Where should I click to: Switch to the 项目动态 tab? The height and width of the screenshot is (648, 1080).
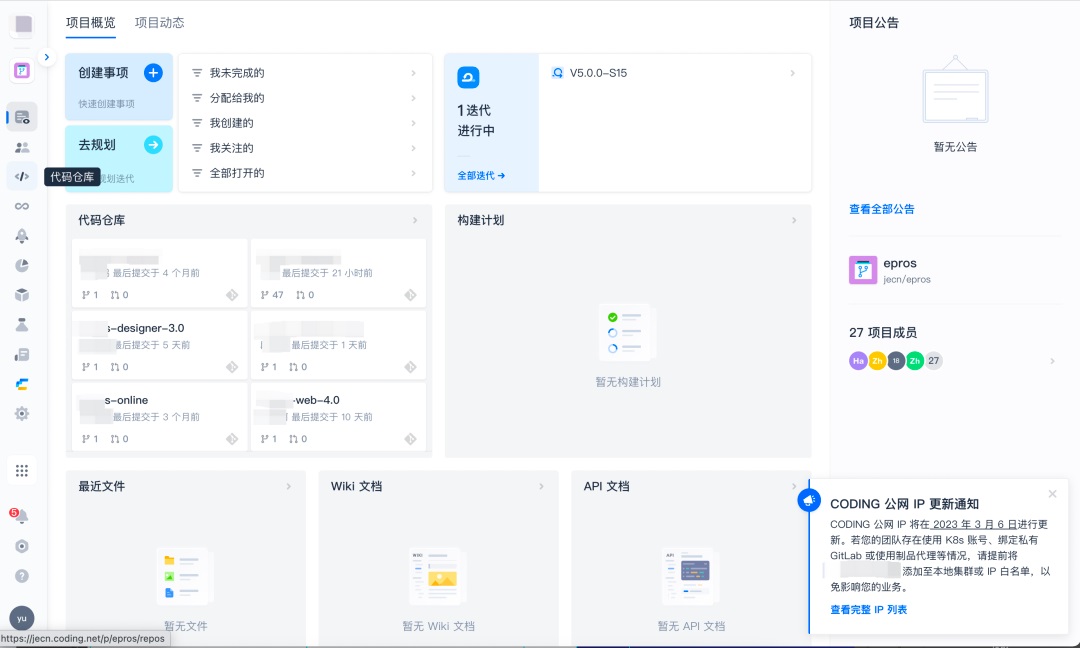[x=159, y=23]
